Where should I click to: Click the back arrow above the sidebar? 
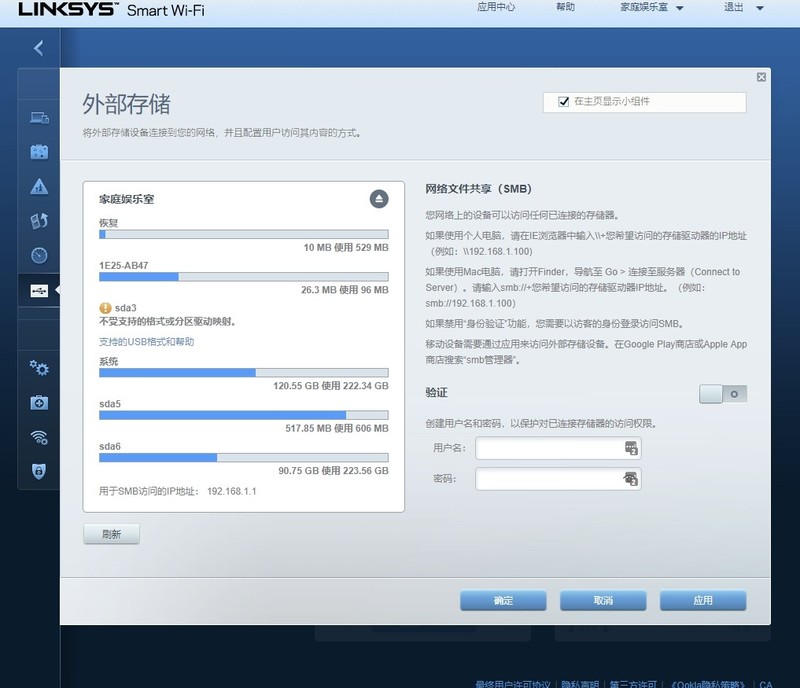tap(39, 48)
